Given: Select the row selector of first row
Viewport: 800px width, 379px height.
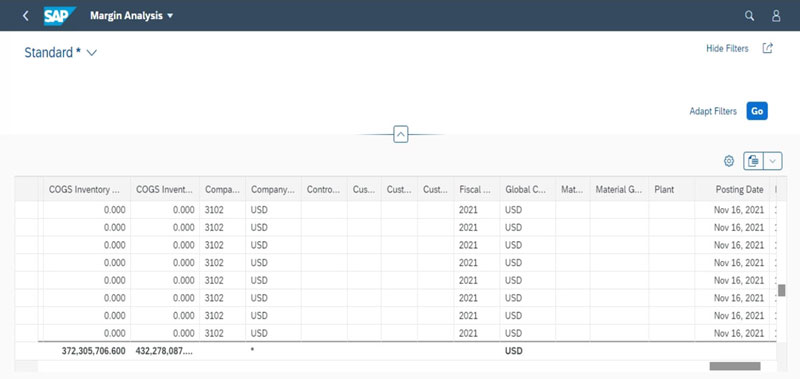Looking at the screenshot, I should tap(27, 210).
